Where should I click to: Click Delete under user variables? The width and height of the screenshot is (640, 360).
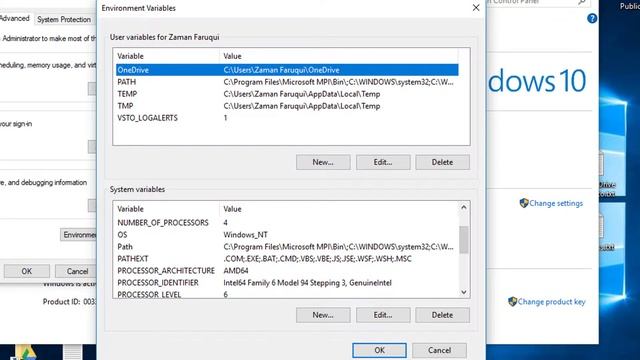442,162
